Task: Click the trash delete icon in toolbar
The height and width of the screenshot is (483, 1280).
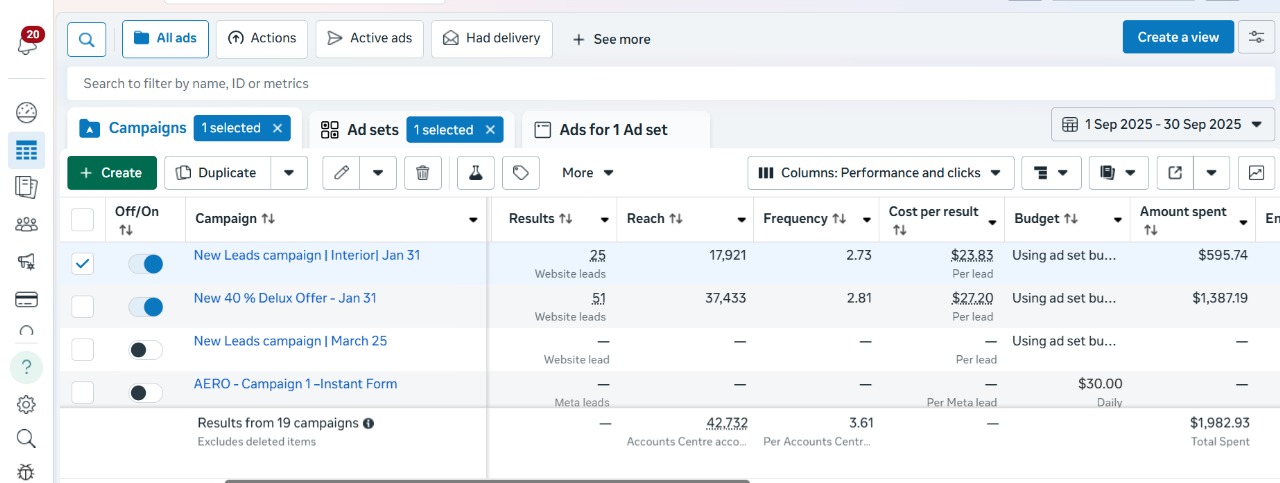Action: 422,173
